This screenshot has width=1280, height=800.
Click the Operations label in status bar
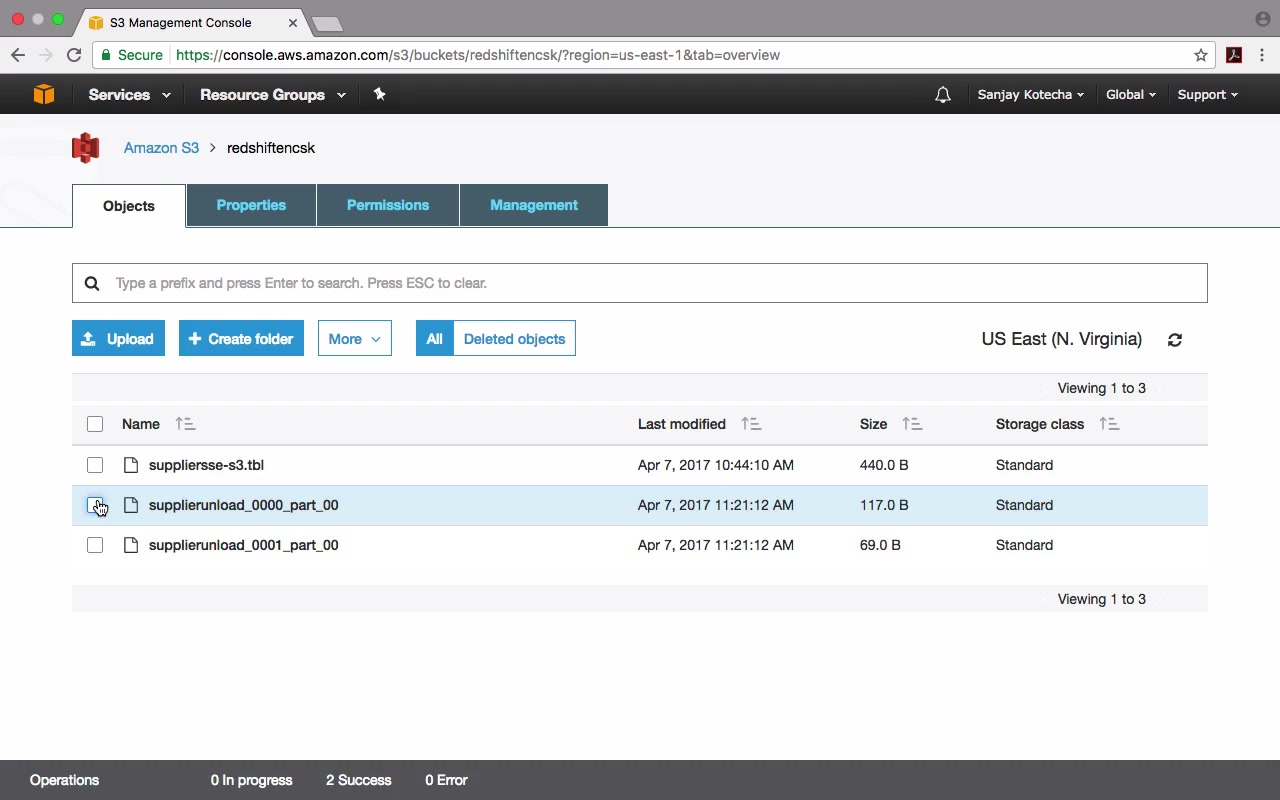coord(64,780)
